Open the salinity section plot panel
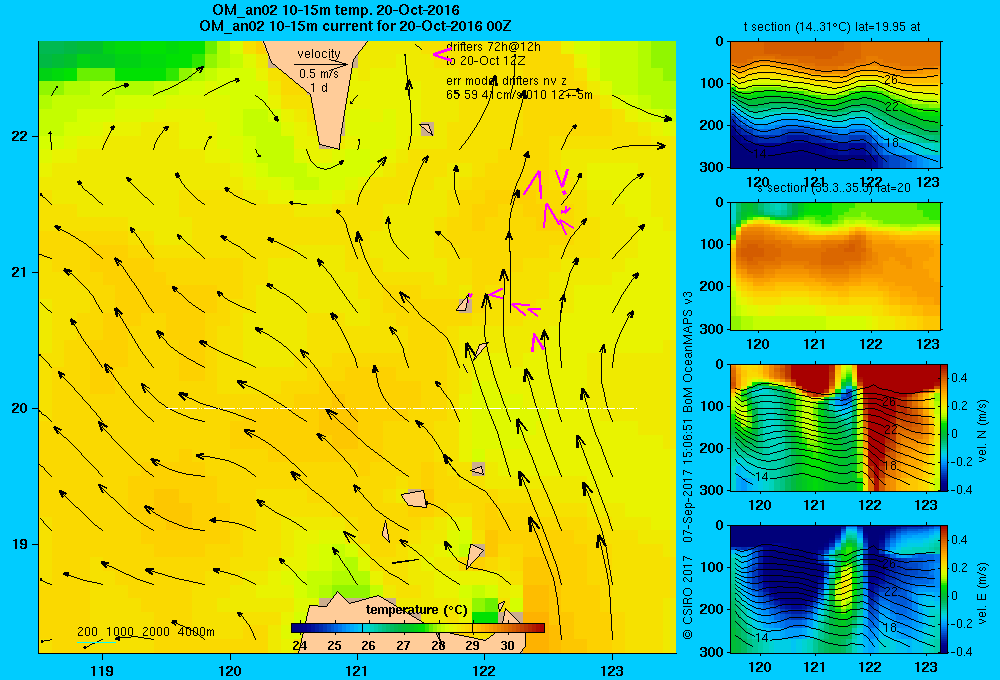The width and height of the screenshot is (1000, 680). click(x=835, y=265)
